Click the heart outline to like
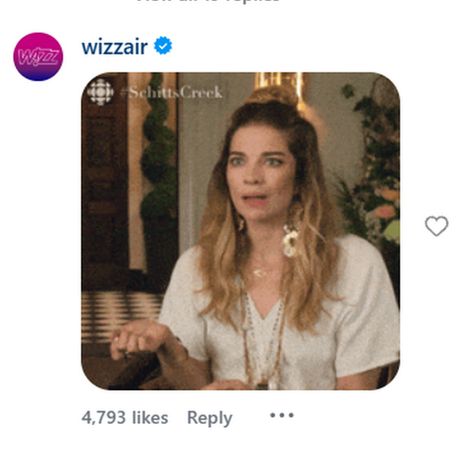The height and width of the screenshot is (449, 460). [x=436, y=226]
